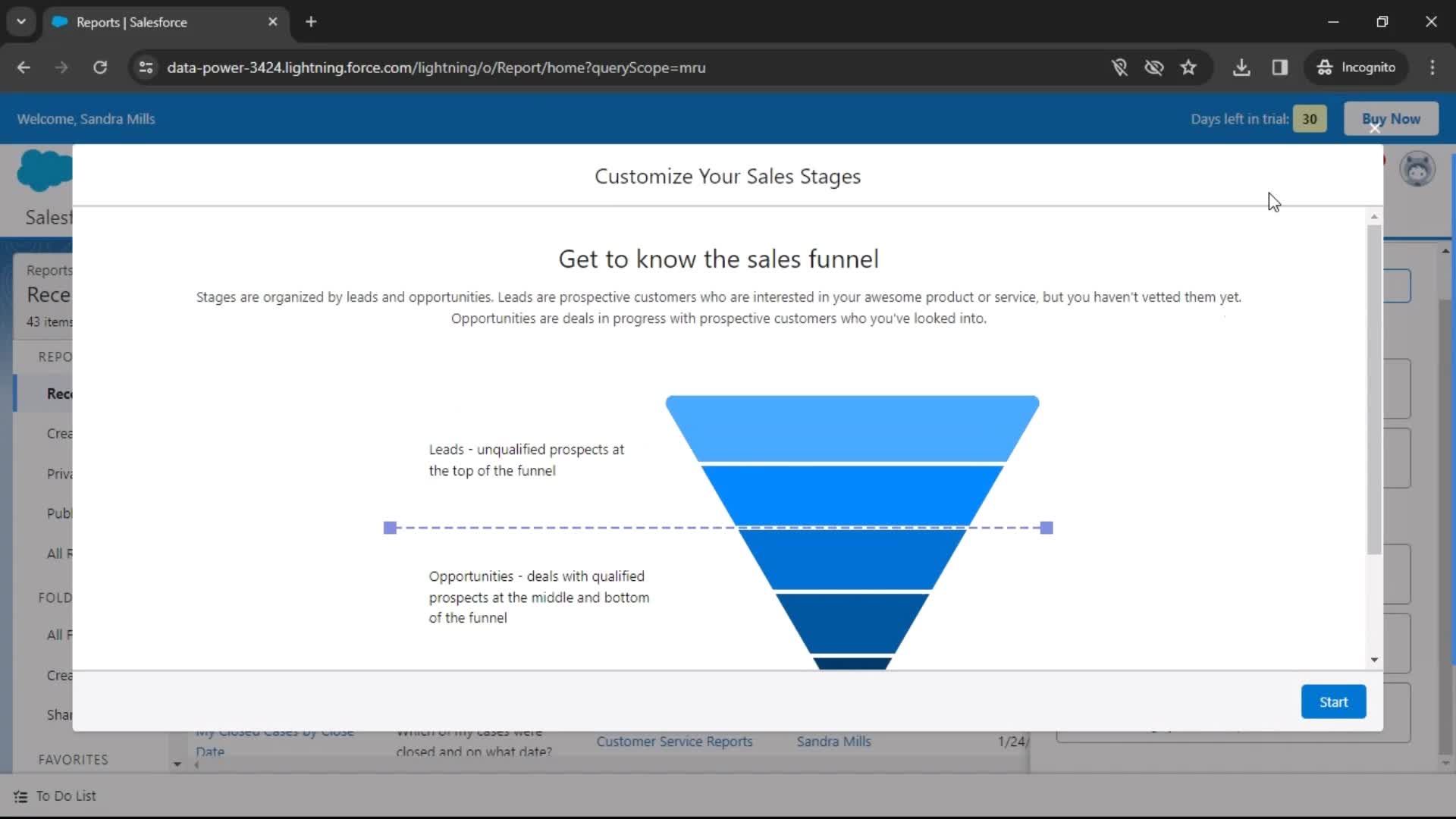Close the Reports | Salesforce tab
Image resolution: width=1456 pixels, height=819 pixels.
(273, 22)
